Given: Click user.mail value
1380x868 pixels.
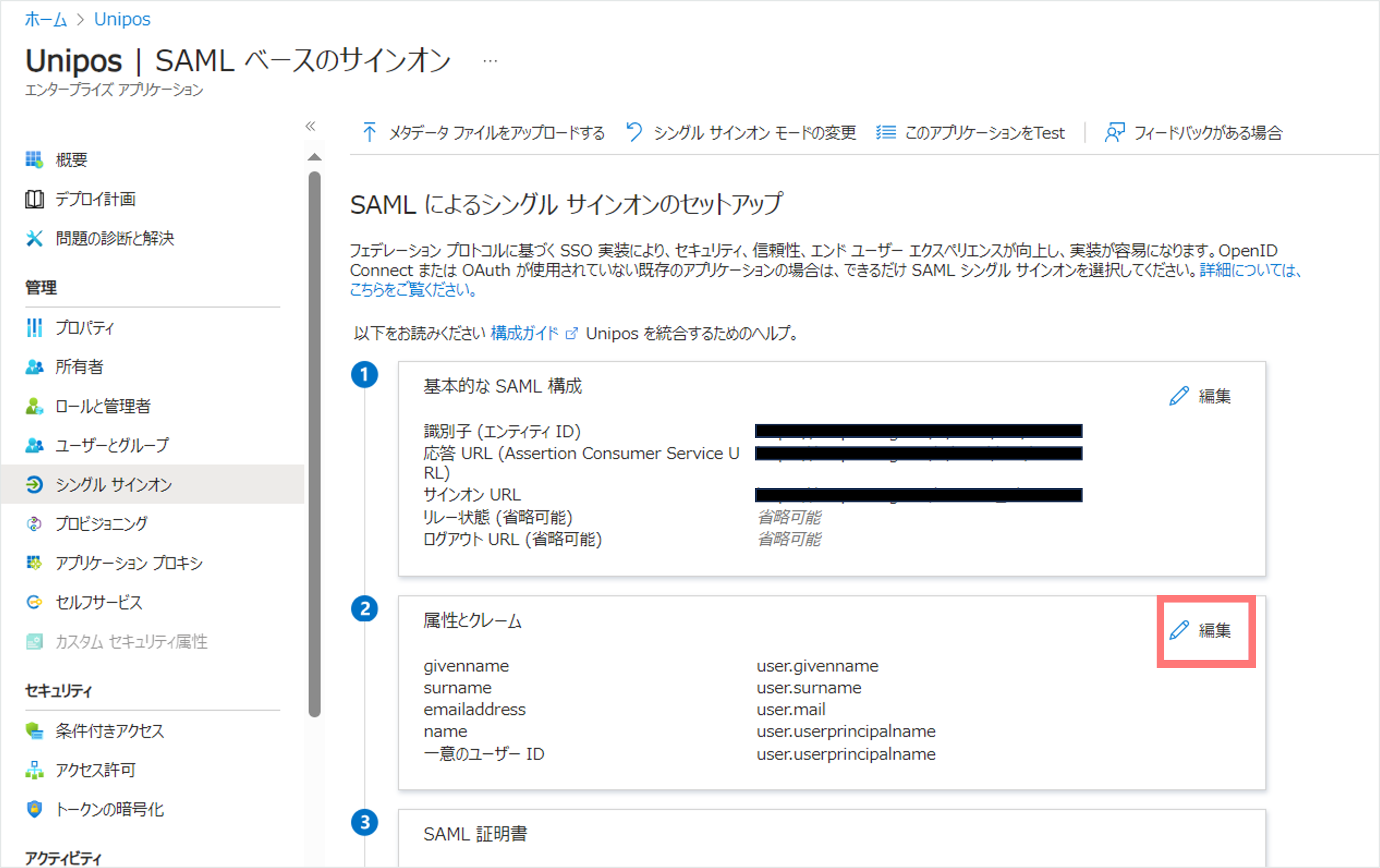Looking at the screenshot, I should coord(791,709).
